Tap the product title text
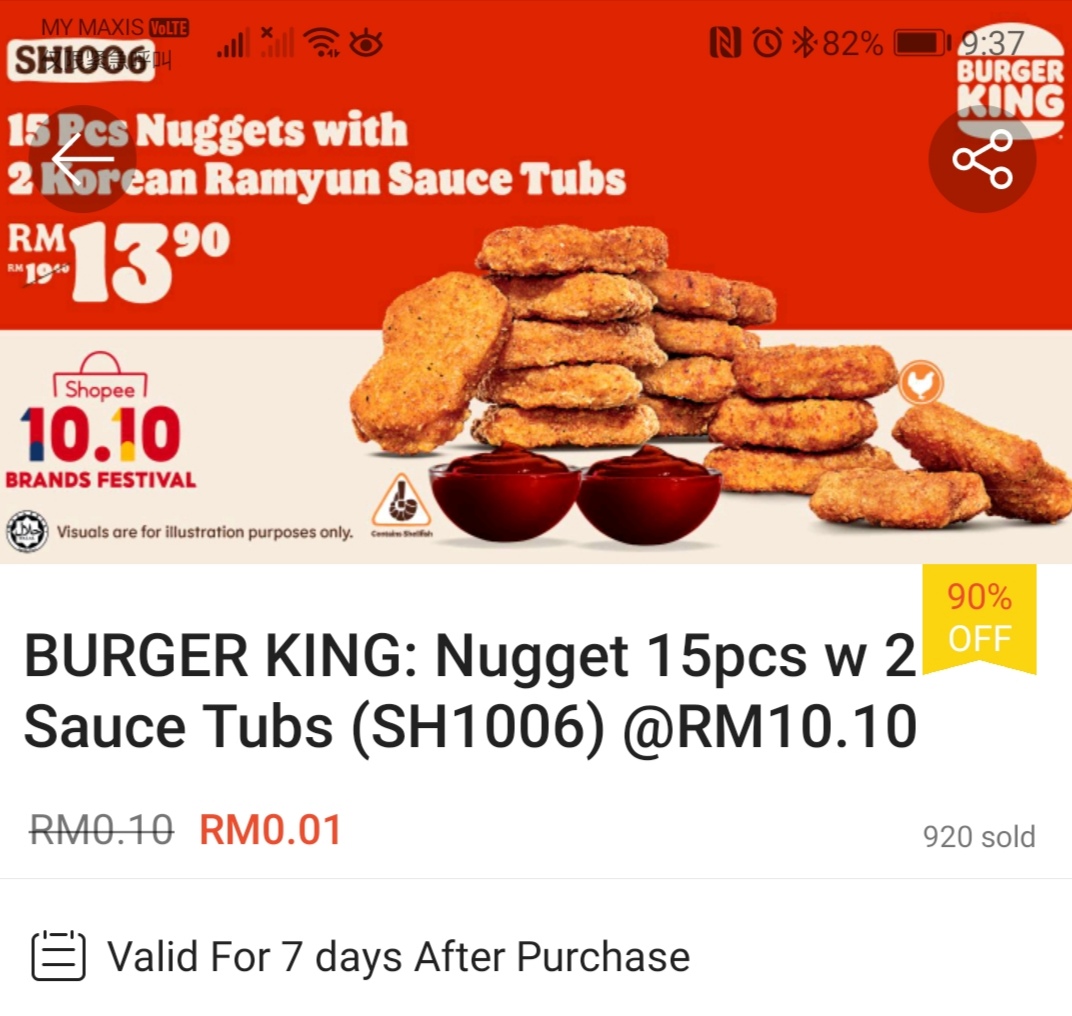The height and width of the screenshot is (1016, 1072). point(470,690)
